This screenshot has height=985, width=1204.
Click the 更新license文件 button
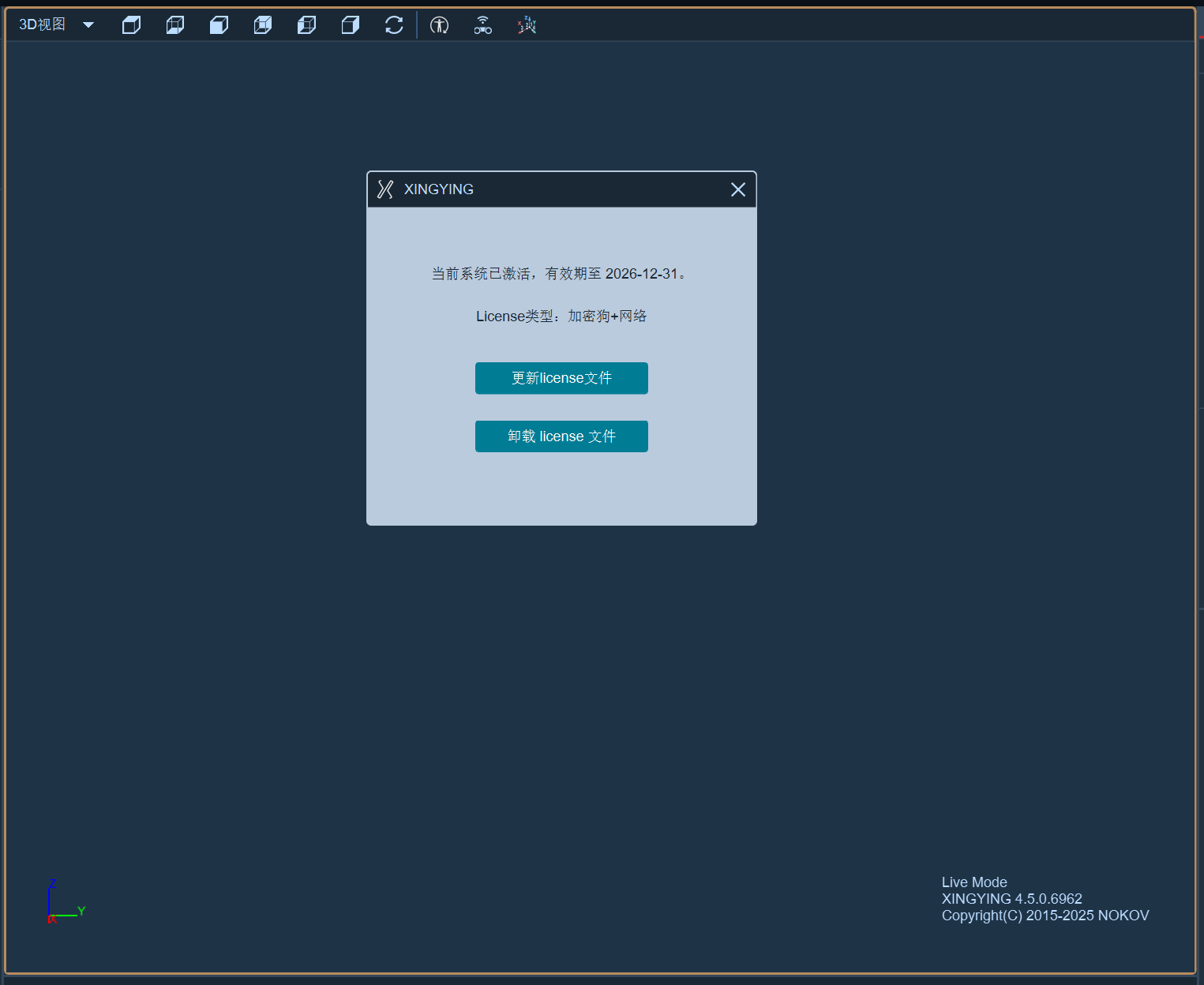coord(561,378)
